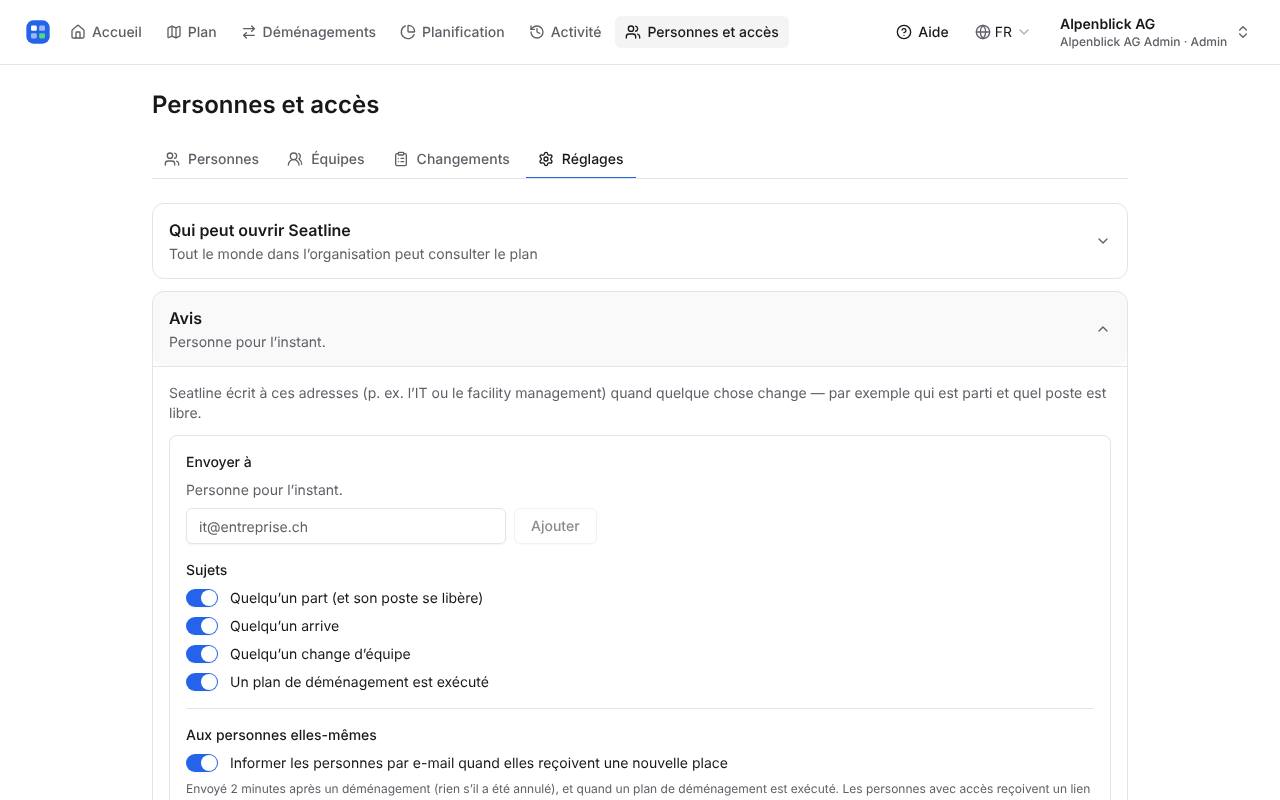Click the clipboard icon on Changements tab
Viewport: 1280px width, 800px height.
pos(401,159)
